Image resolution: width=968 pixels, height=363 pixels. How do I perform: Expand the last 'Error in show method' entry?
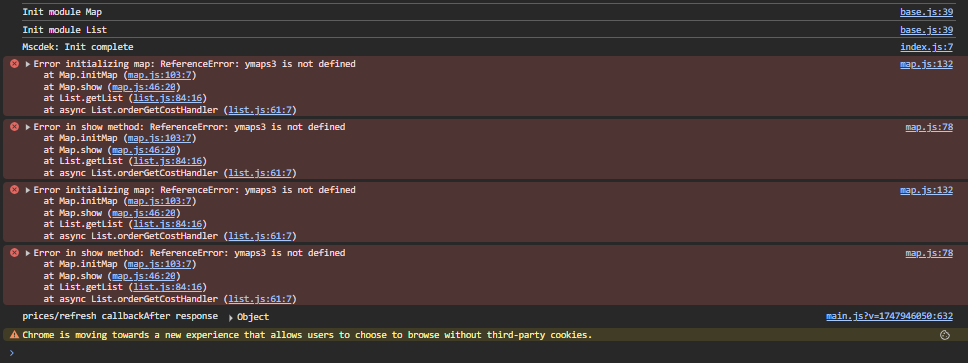tap(28, 253)
